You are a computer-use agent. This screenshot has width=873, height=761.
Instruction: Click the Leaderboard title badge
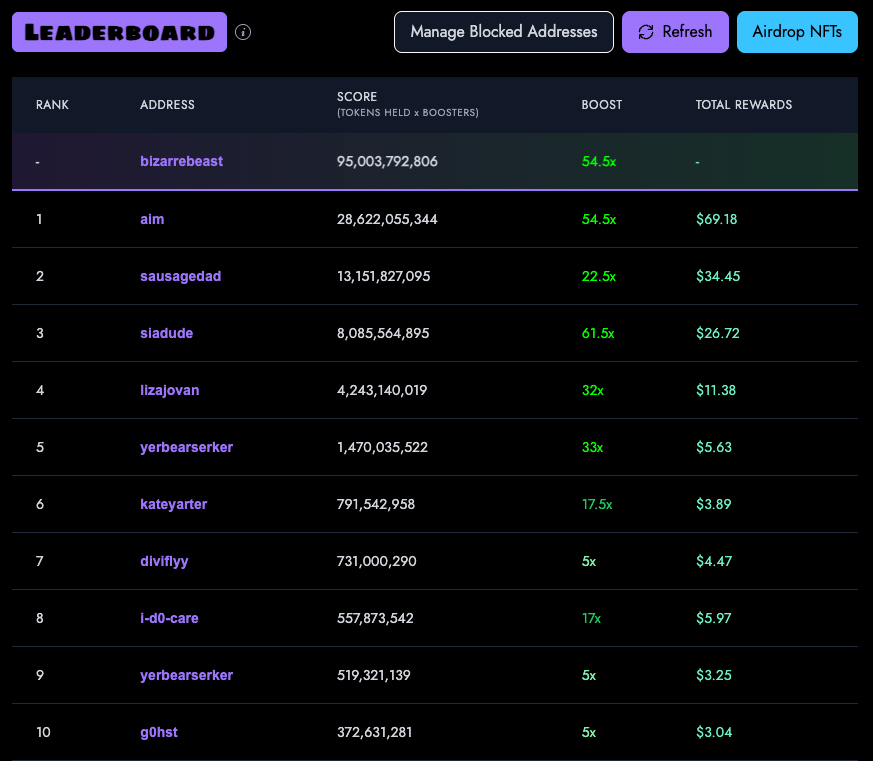[120, 32]
